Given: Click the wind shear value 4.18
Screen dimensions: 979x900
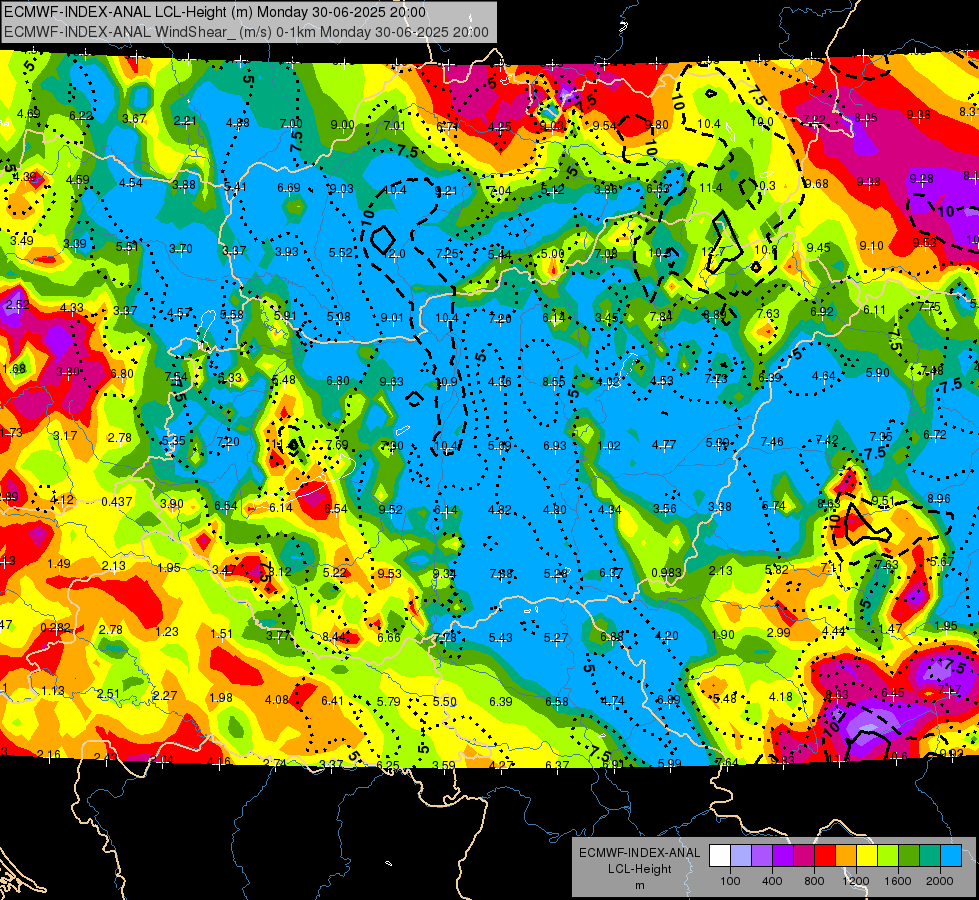Looking at the screenshot, I should click(780, 696).
